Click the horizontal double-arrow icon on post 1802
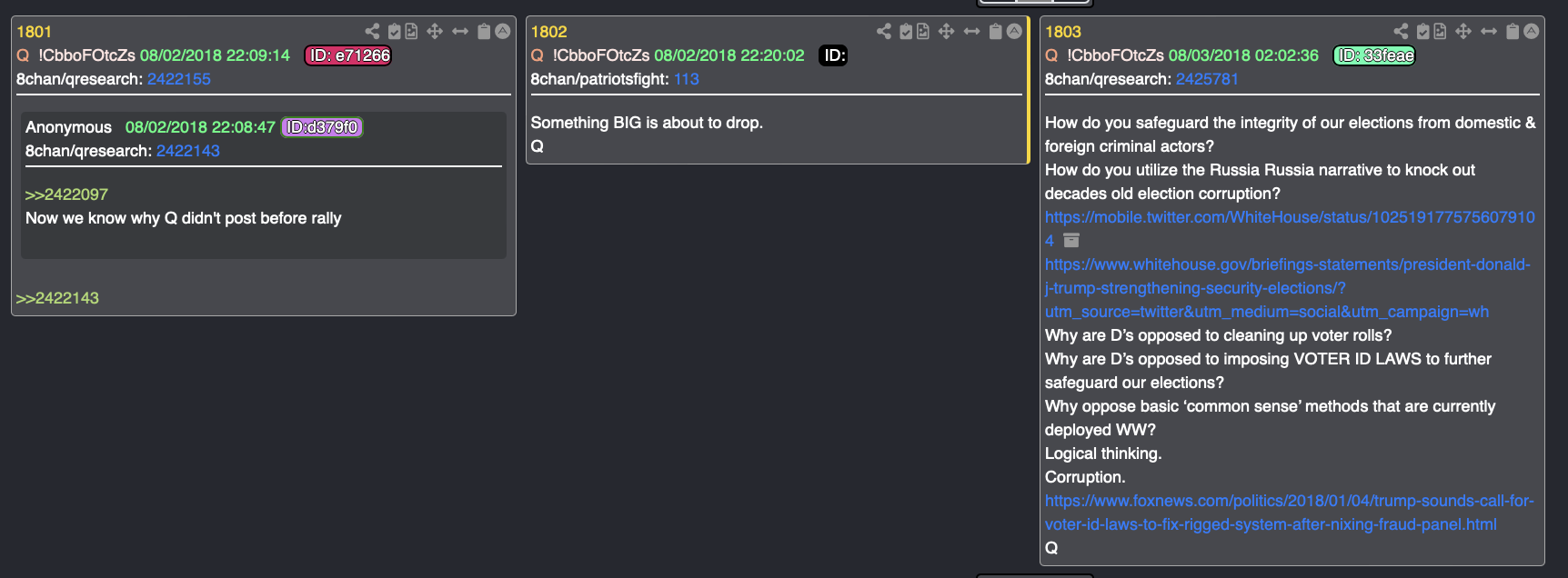 tap(972, 32)
